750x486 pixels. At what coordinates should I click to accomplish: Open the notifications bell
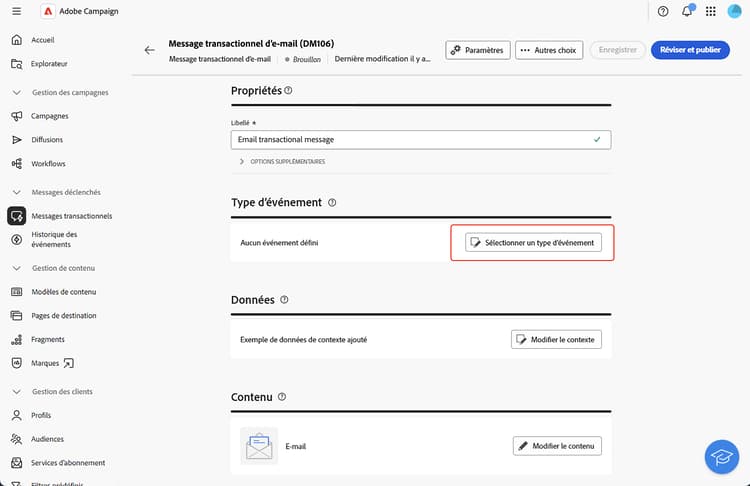687,11
